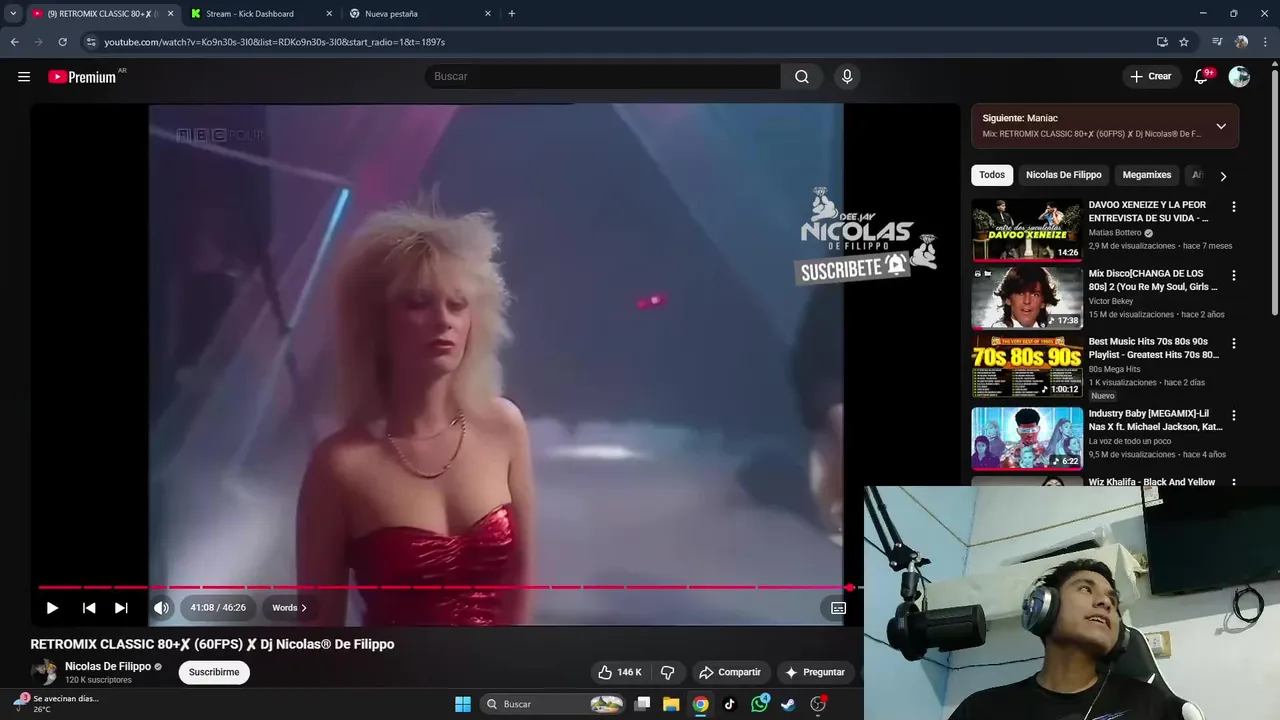
Task: Open options for Mix Disco video
Action: tap(1233, 275)
